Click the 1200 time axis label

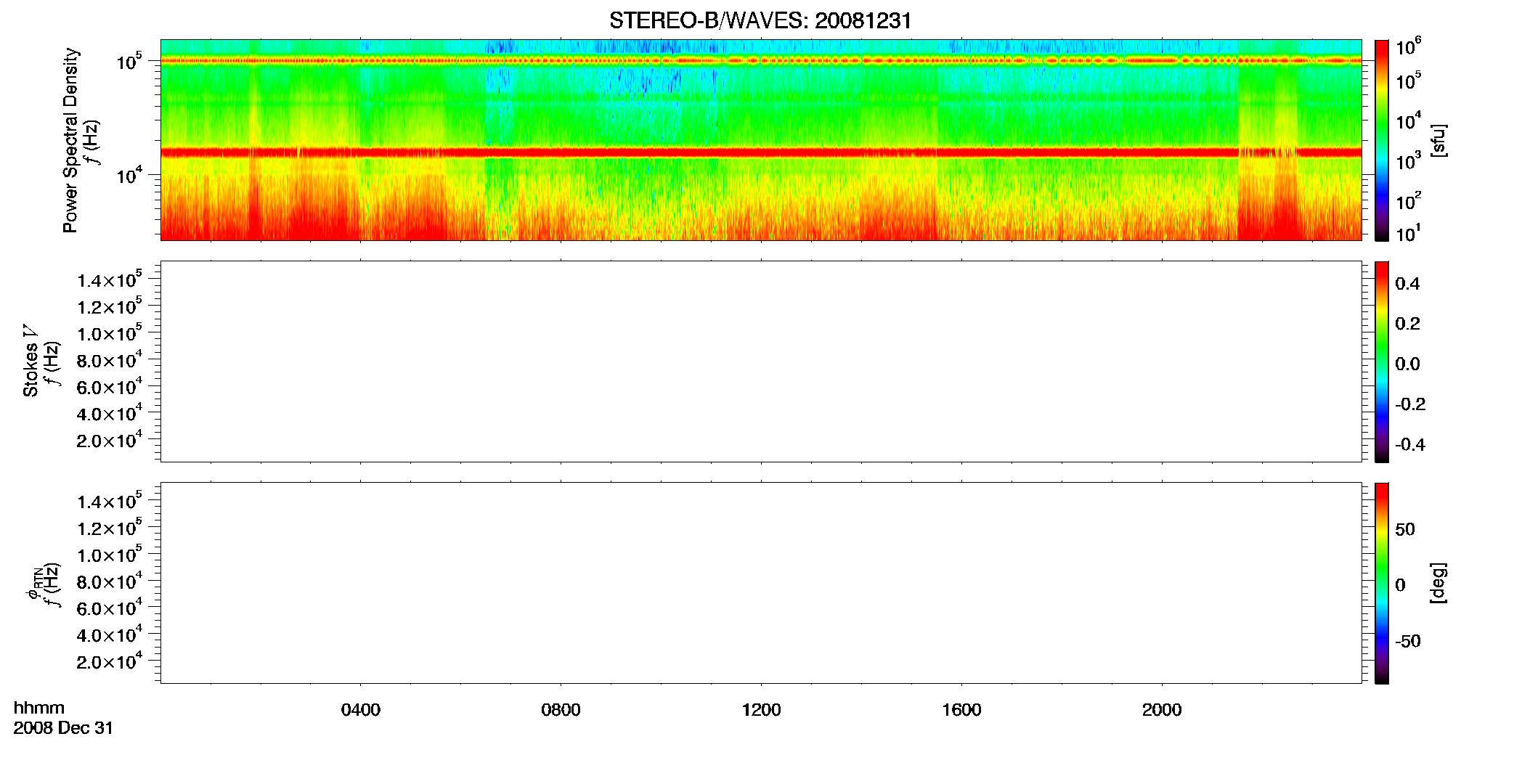click(761, 710)
